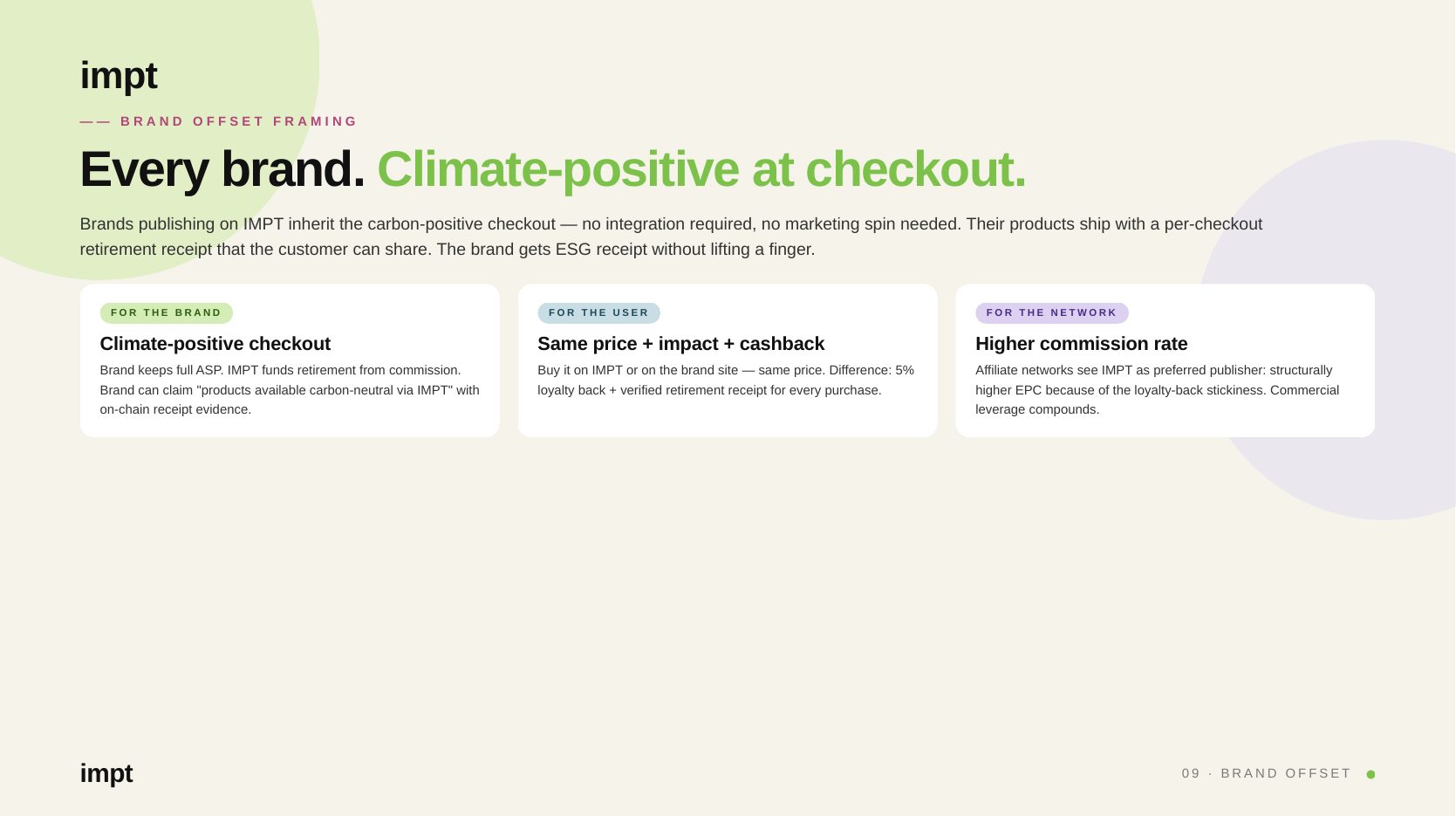This screenshot has width=1456, height=816.
Task: Click the BRAND OFFSET FRAMING section label
Action: click(x=239, y=121)
